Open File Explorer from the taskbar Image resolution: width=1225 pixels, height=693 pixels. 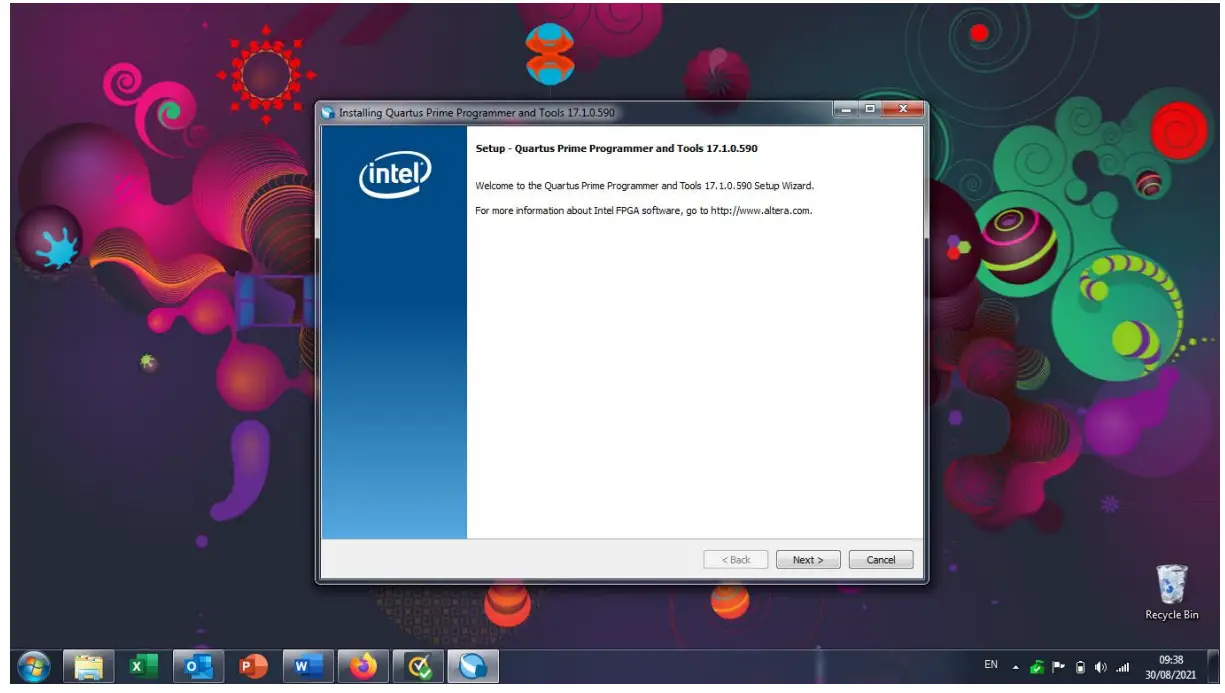click(89, 666)
